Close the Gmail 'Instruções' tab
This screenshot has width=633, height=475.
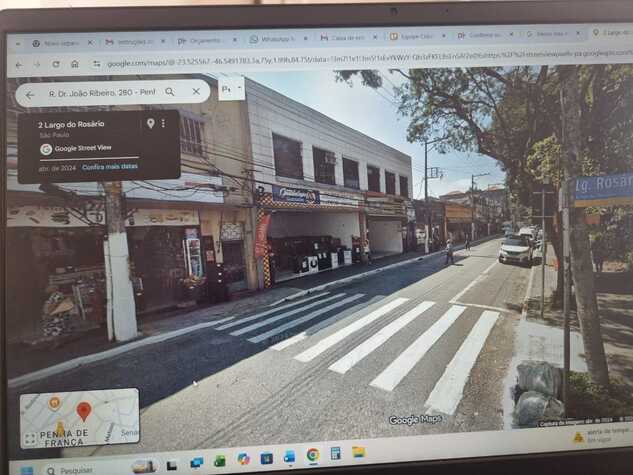point(163,41)
